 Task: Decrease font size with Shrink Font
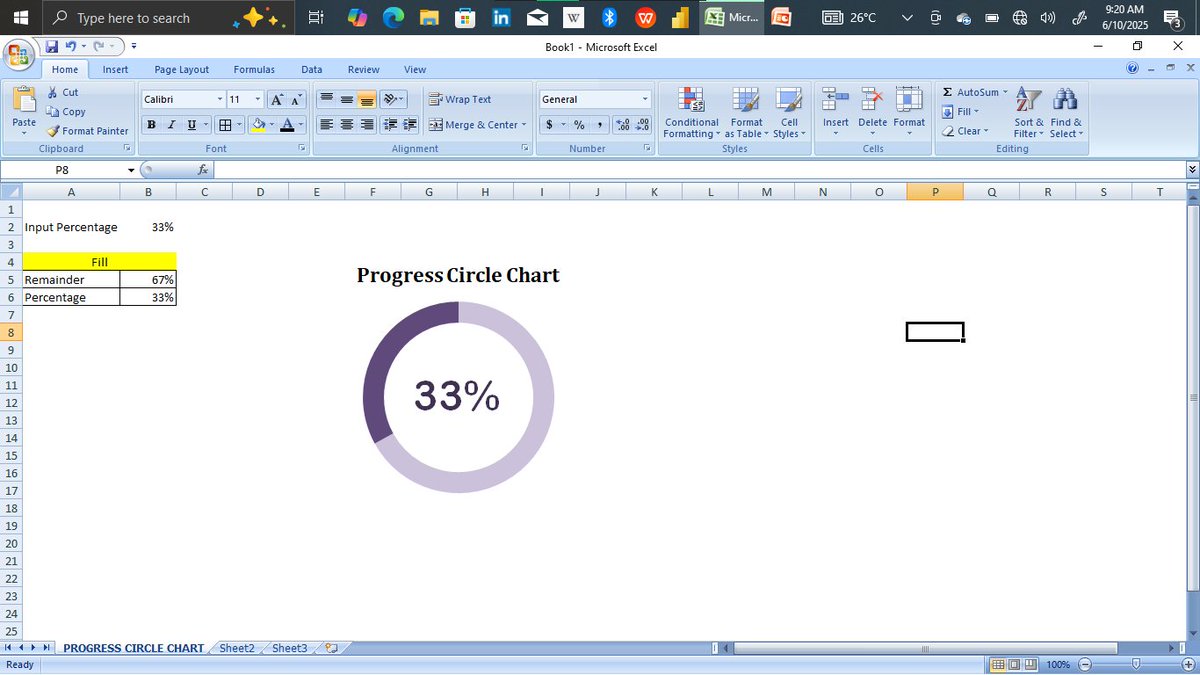point(297,99)
